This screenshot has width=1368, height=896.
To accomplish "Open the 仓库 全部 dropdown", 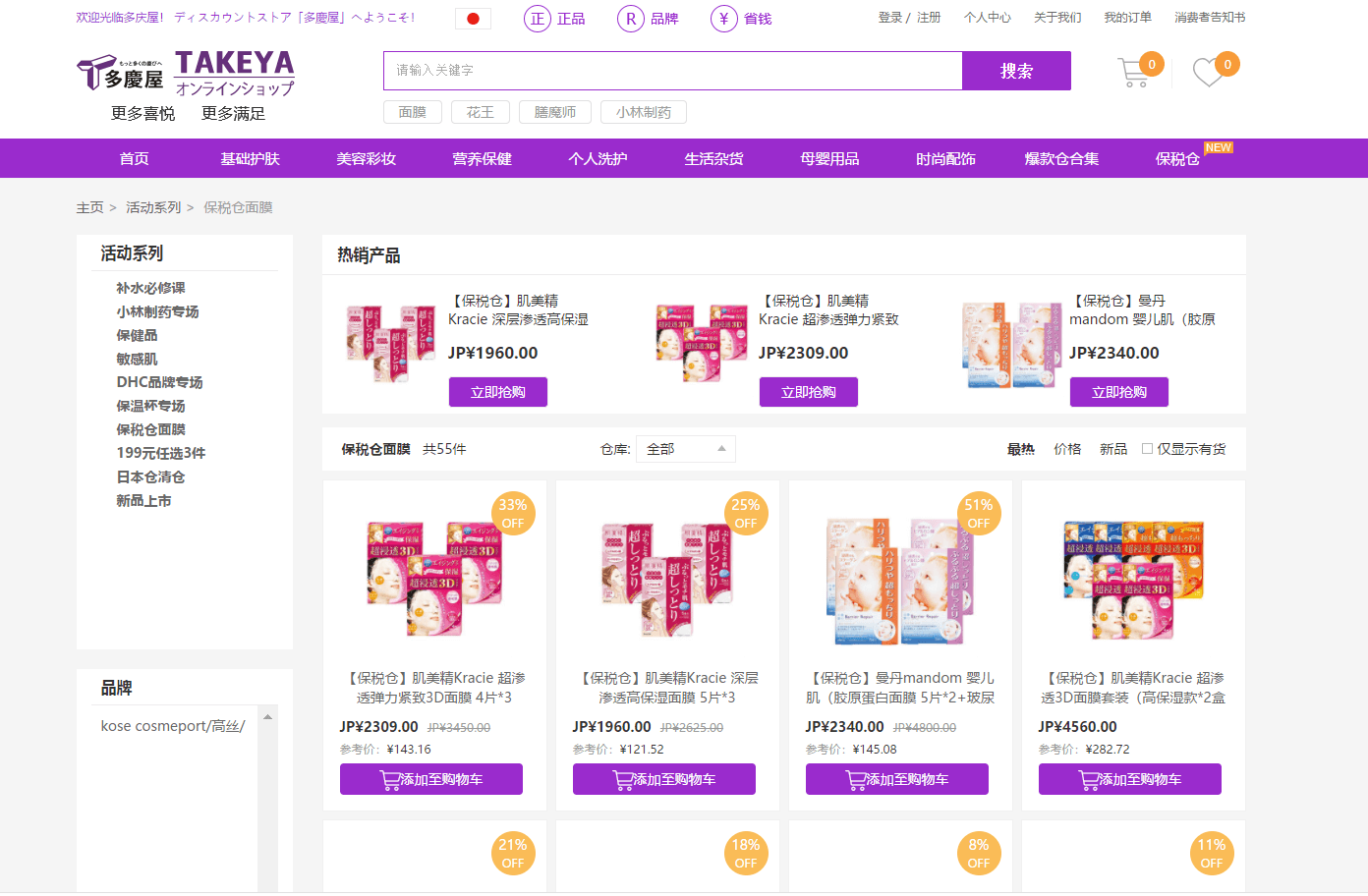I will coord(686,449).
